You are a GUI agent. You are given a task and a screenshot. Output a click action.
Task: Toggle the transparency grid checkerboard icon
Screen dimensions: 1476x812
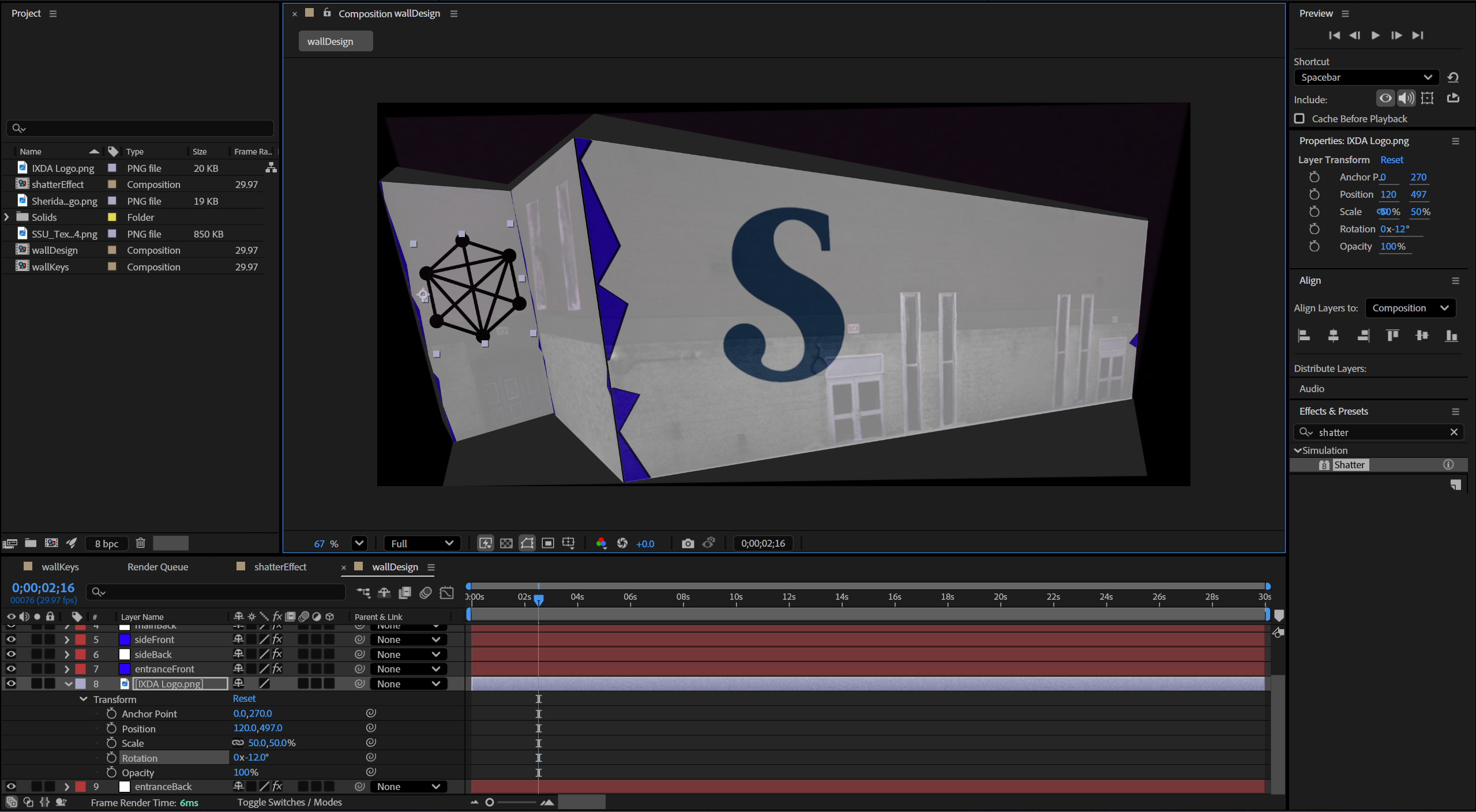tap(506, 543)
